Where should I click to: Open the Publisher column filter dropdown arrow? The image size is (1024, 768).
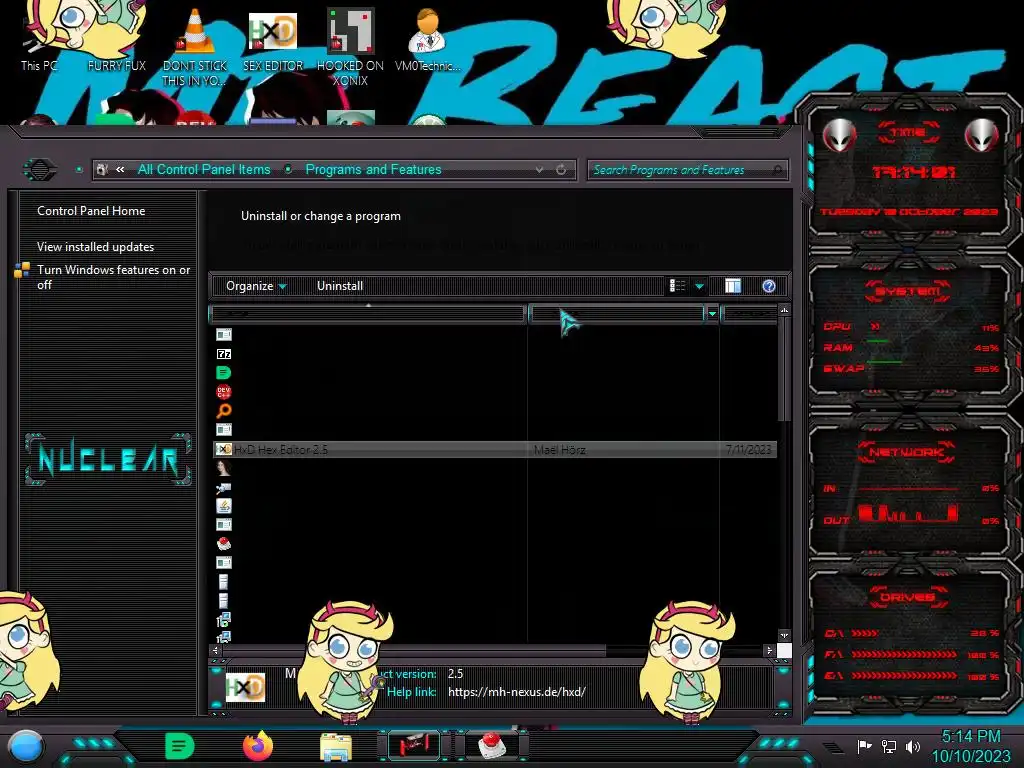pyautogui.click(x=712, y=314)
